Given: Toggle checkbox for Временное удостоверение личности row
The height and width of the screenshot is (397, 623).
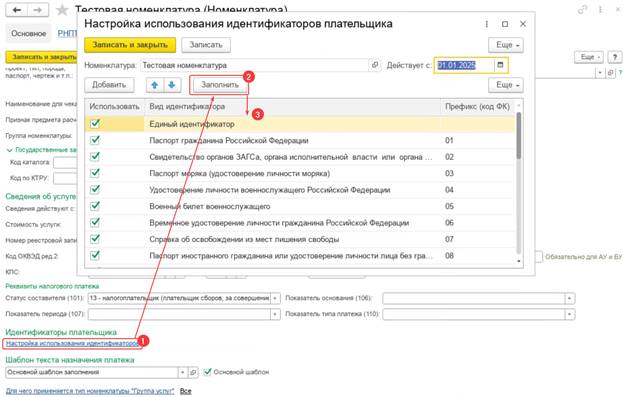Looking at the screenshot, I should (x=95, y=223).
